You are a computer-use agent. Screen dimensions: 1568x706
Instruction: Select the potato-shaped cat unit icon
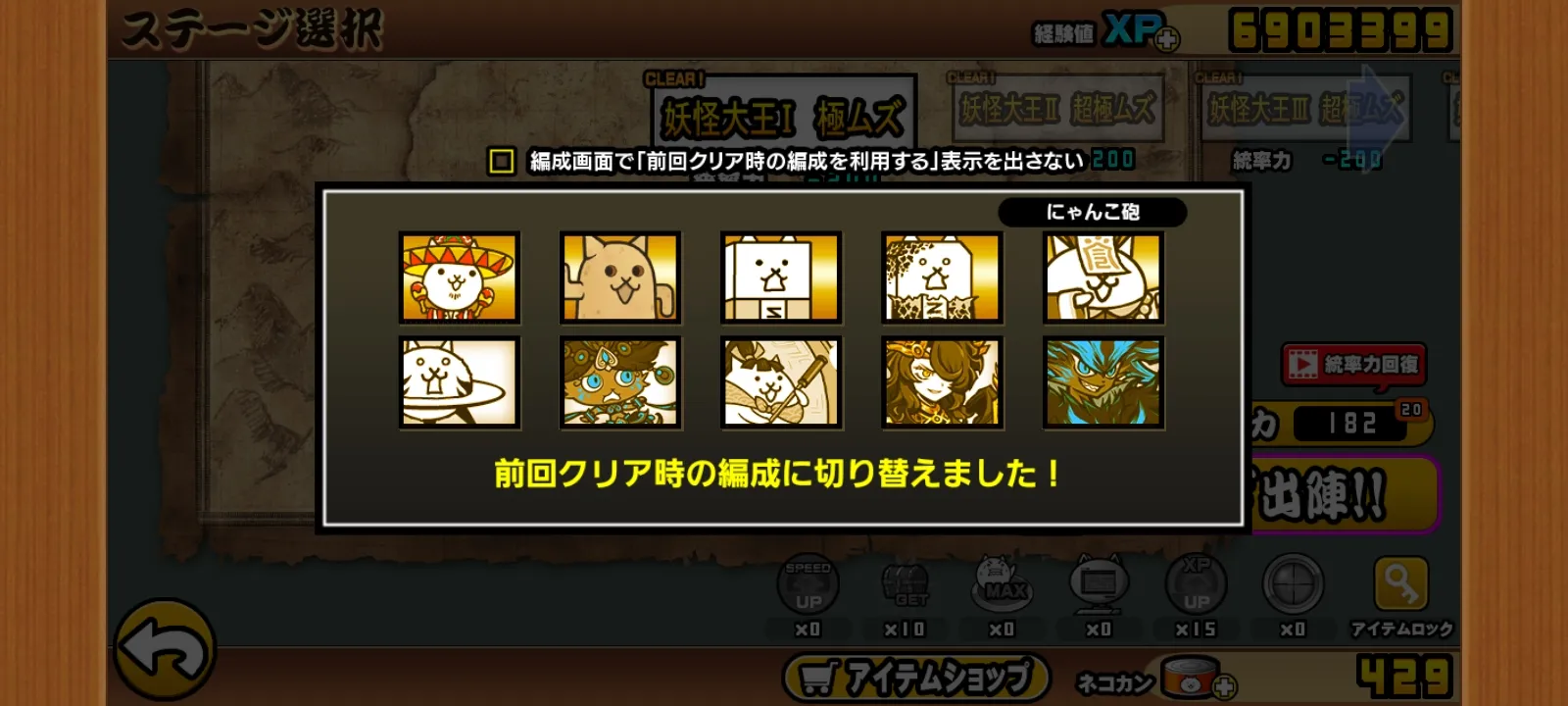(x=619, y=277)
